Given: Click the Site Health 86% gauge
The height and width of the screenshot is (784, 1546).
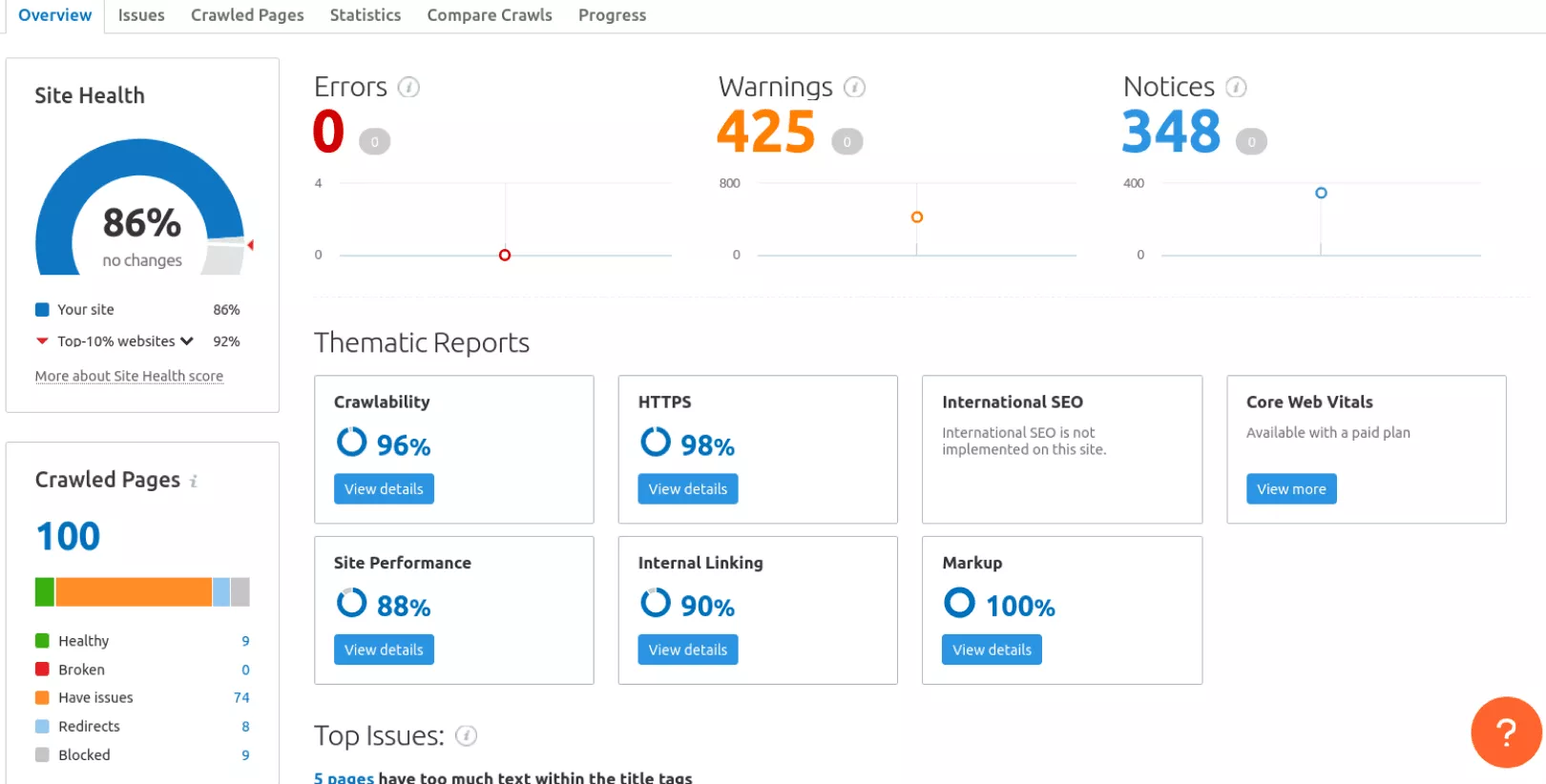Looking at the screenshot, I should [141, 208].
